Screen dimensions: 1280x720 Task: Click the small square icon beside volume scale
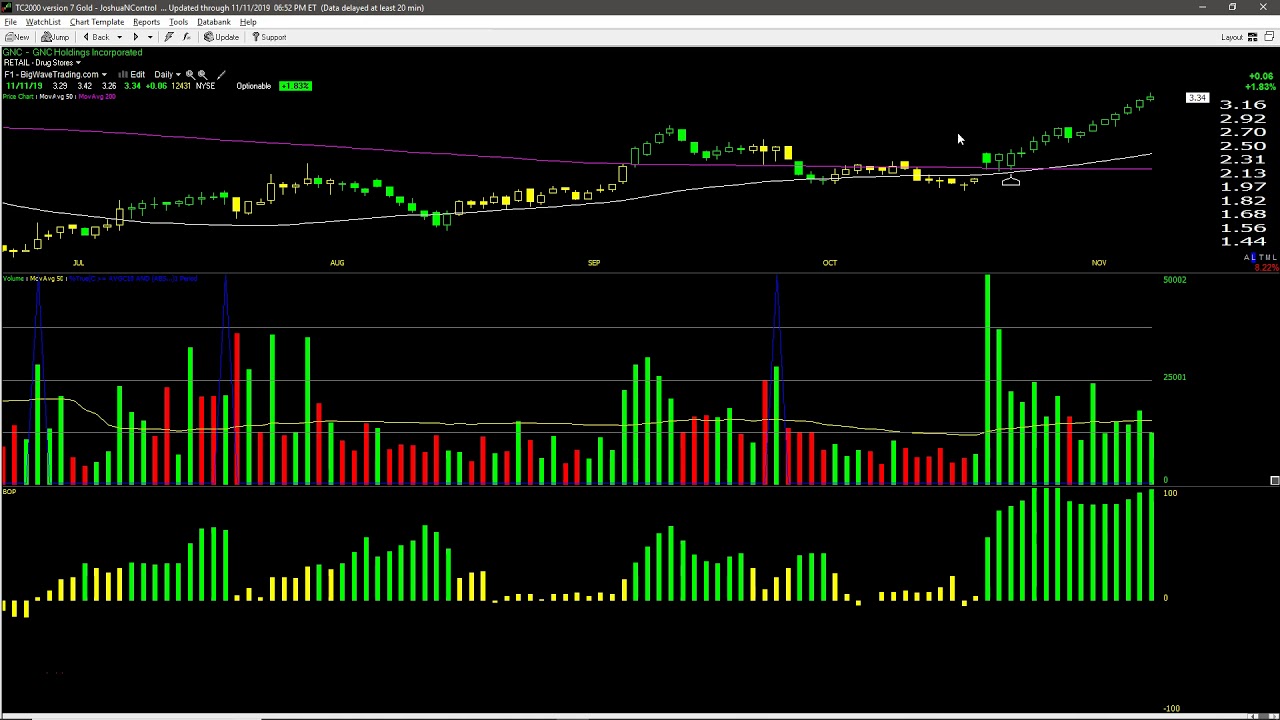pyautogui.click(x=1275, y=481)
